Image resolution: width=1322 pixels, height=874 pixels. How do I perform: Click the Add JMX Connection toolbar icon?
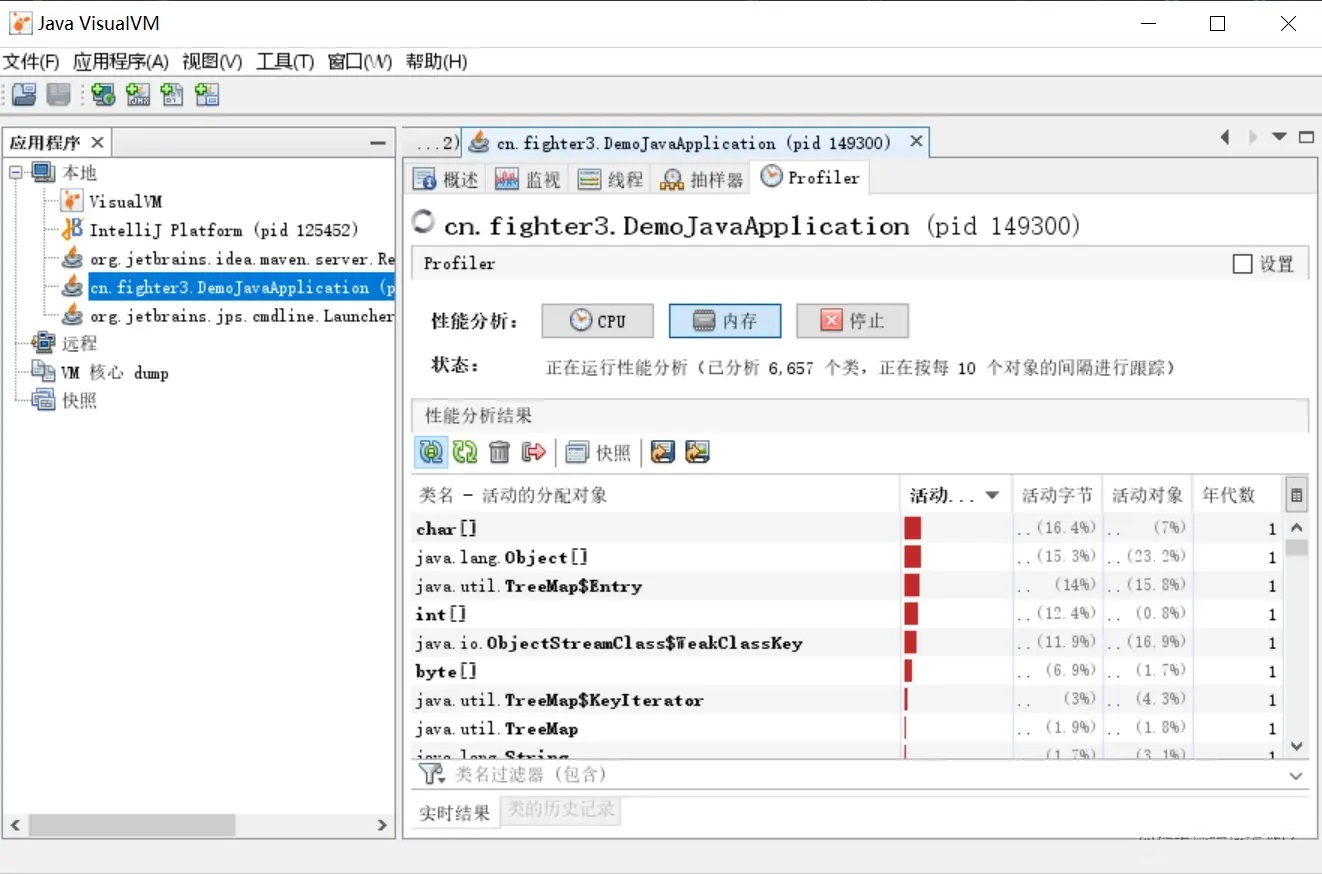pos(137,95)
